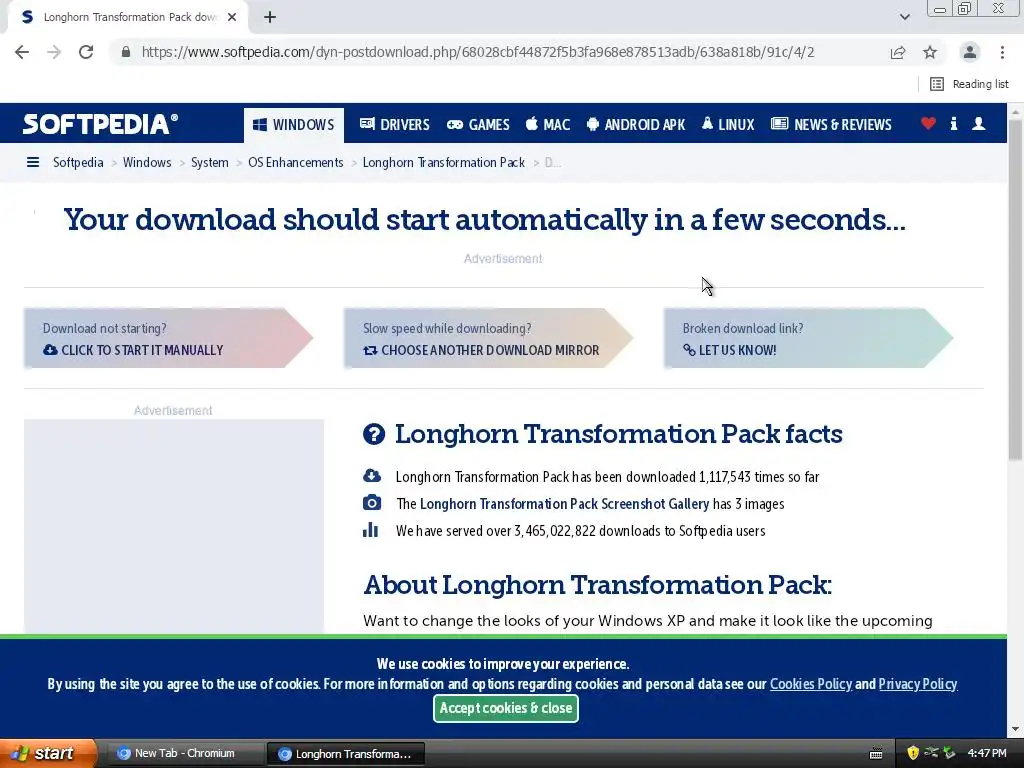1024x768 pixels.
Task: Click the red heart favorites icon
Action: point(928,123)
